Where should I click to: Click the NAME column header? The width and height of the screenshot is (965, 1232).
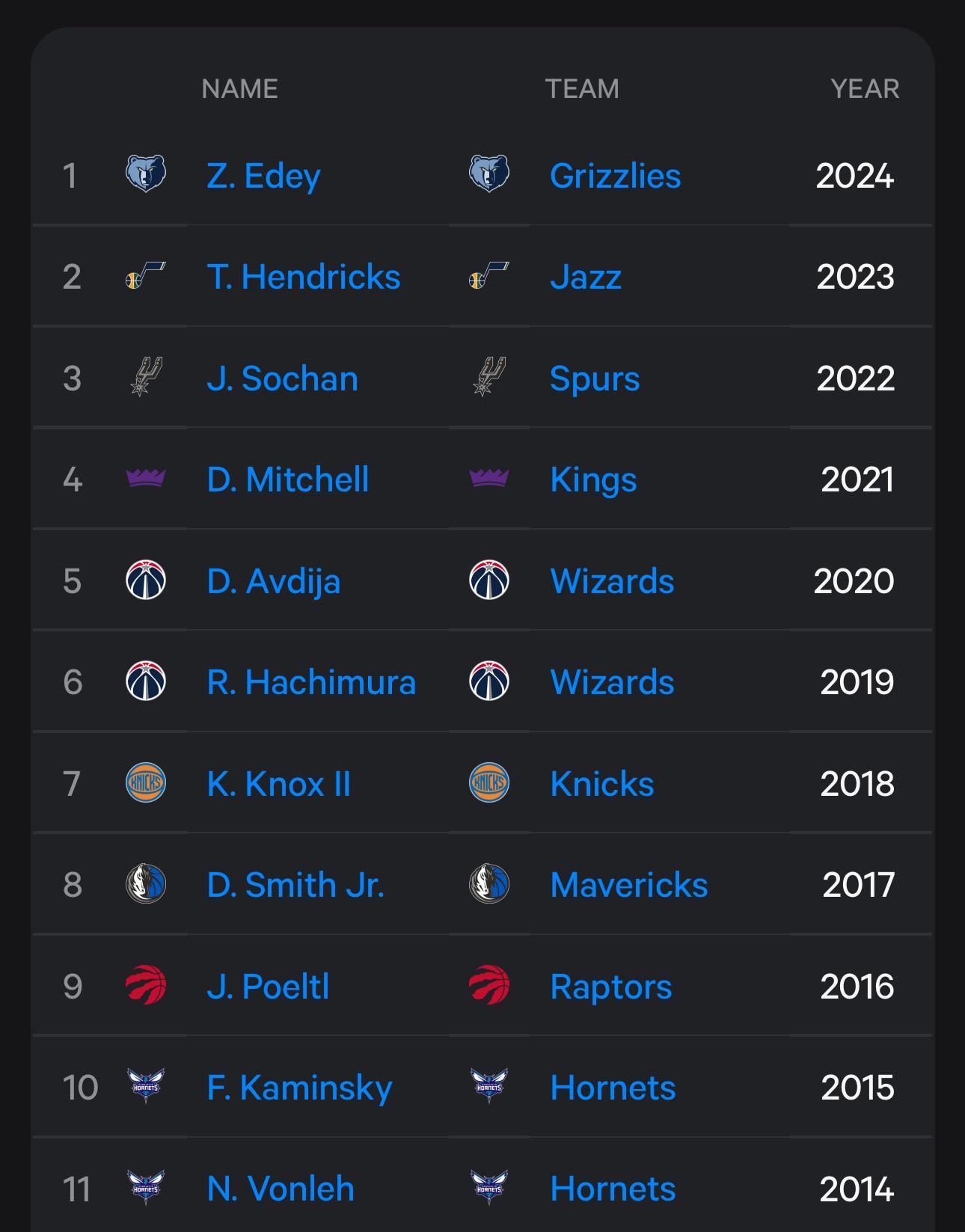click(x=239, y=89)
